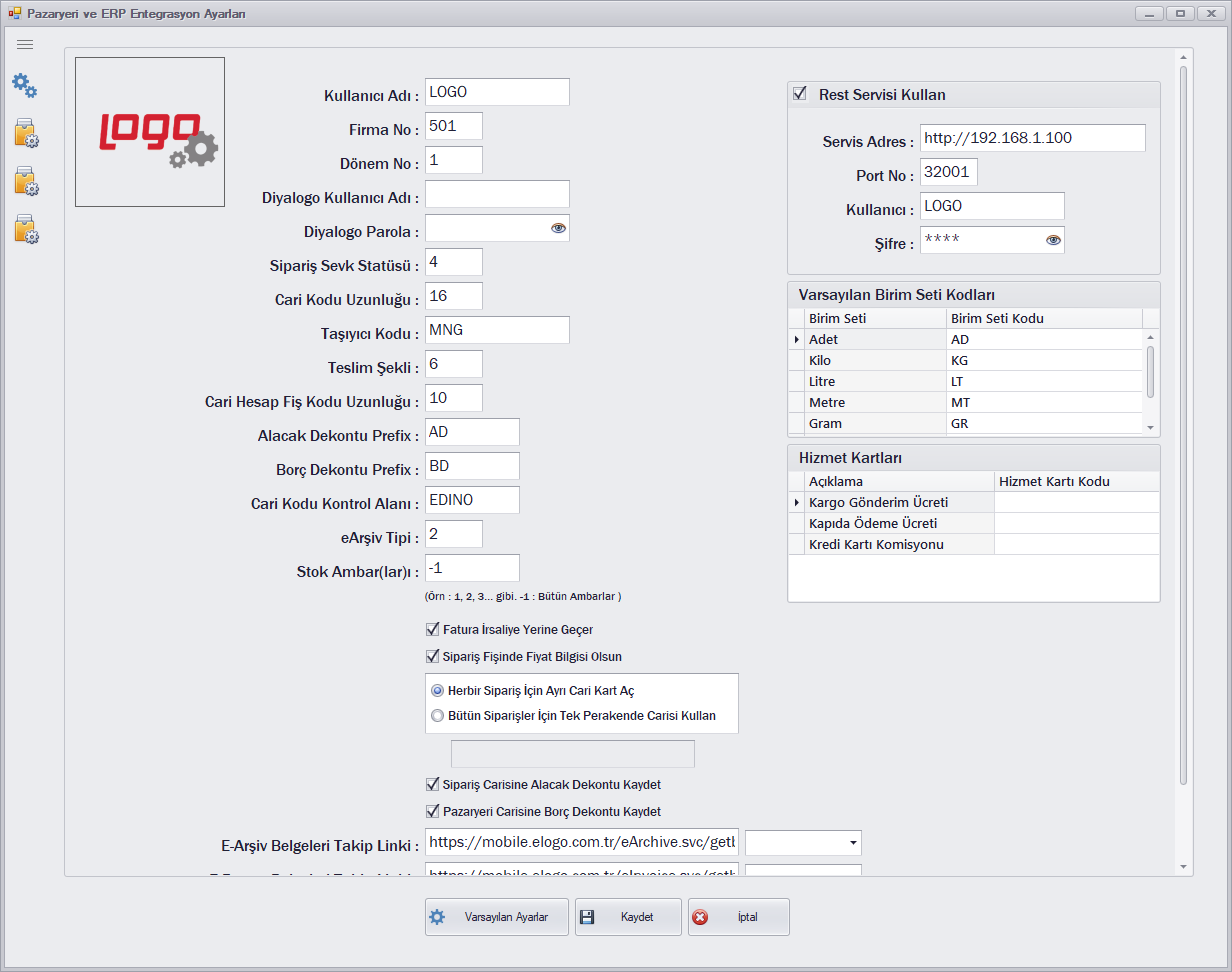The height and width of the screenshot is (972, 1232).
Task: Click the main panel vertical scrollbar thumb
Action: point(1183,425)
